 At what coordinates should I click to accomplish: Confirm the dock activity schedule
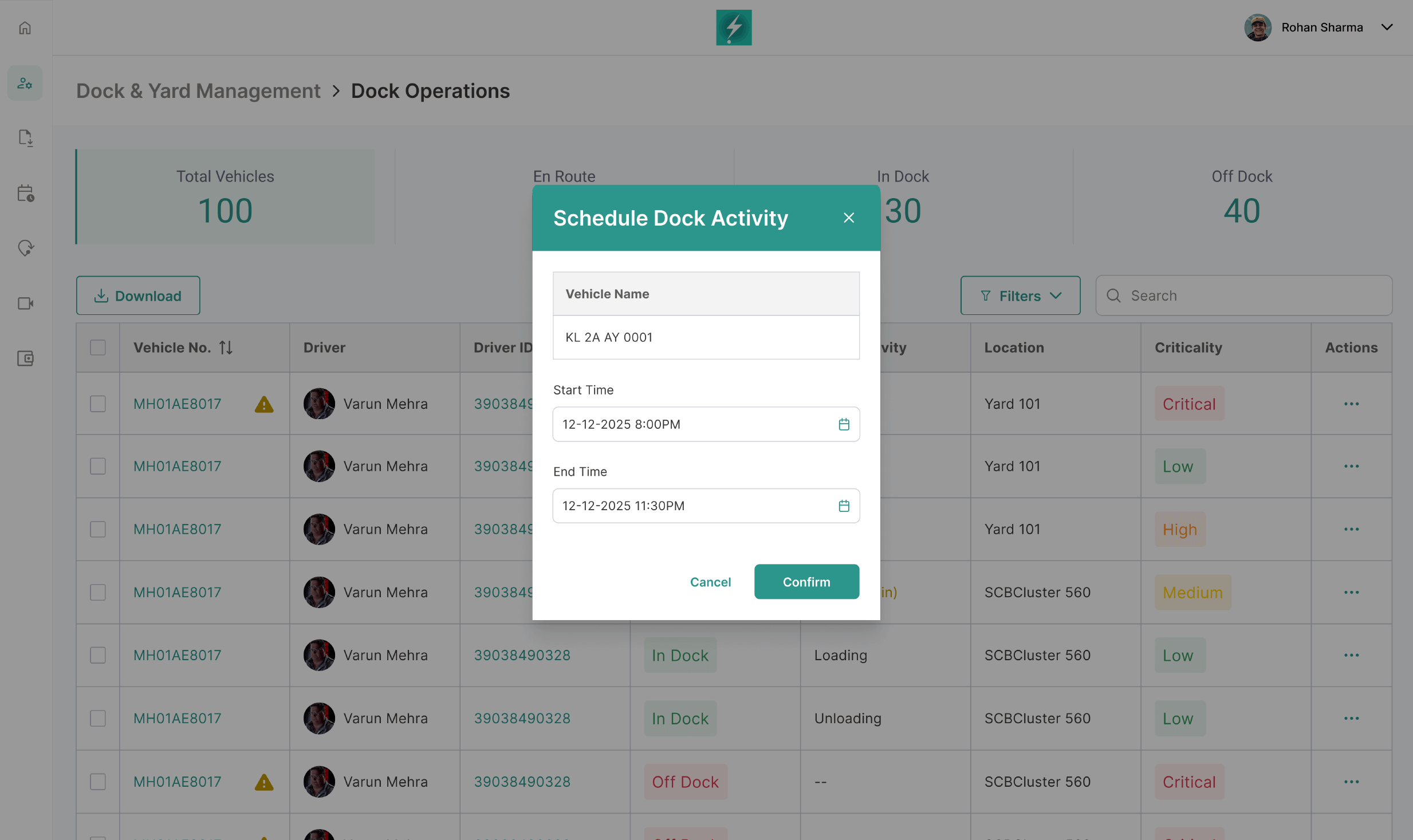point(806,582)
